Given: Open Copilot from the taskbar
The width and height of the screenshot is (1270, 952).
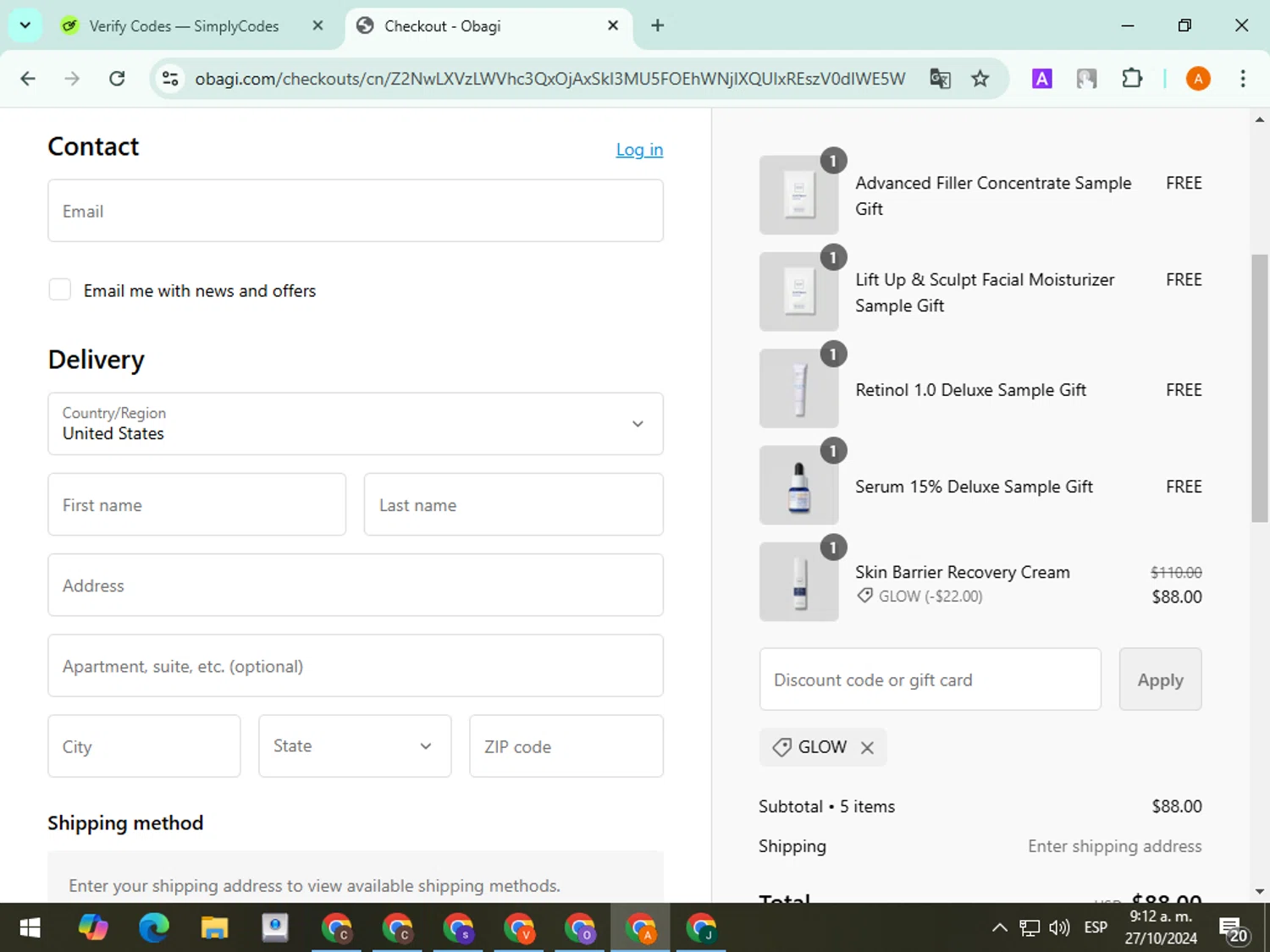Looking at the screenshot, I should [x=93, y=928].
